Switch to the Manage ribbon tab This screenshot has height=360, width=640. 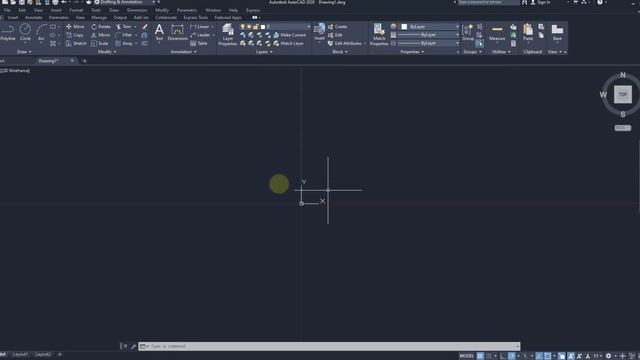(99, 18)
